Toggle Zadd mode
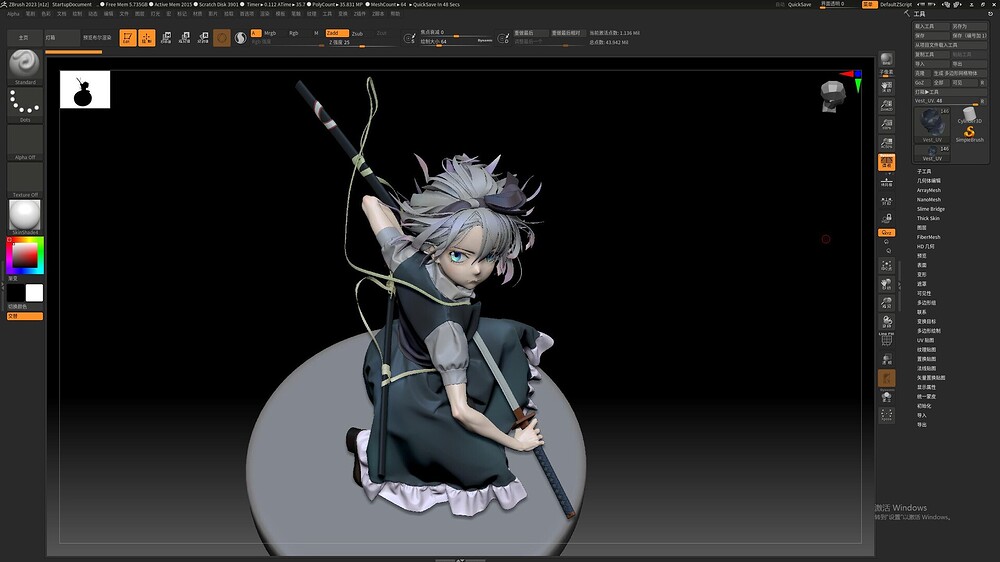The width and height of the screenshot is (1000, 562). [337, 33]
